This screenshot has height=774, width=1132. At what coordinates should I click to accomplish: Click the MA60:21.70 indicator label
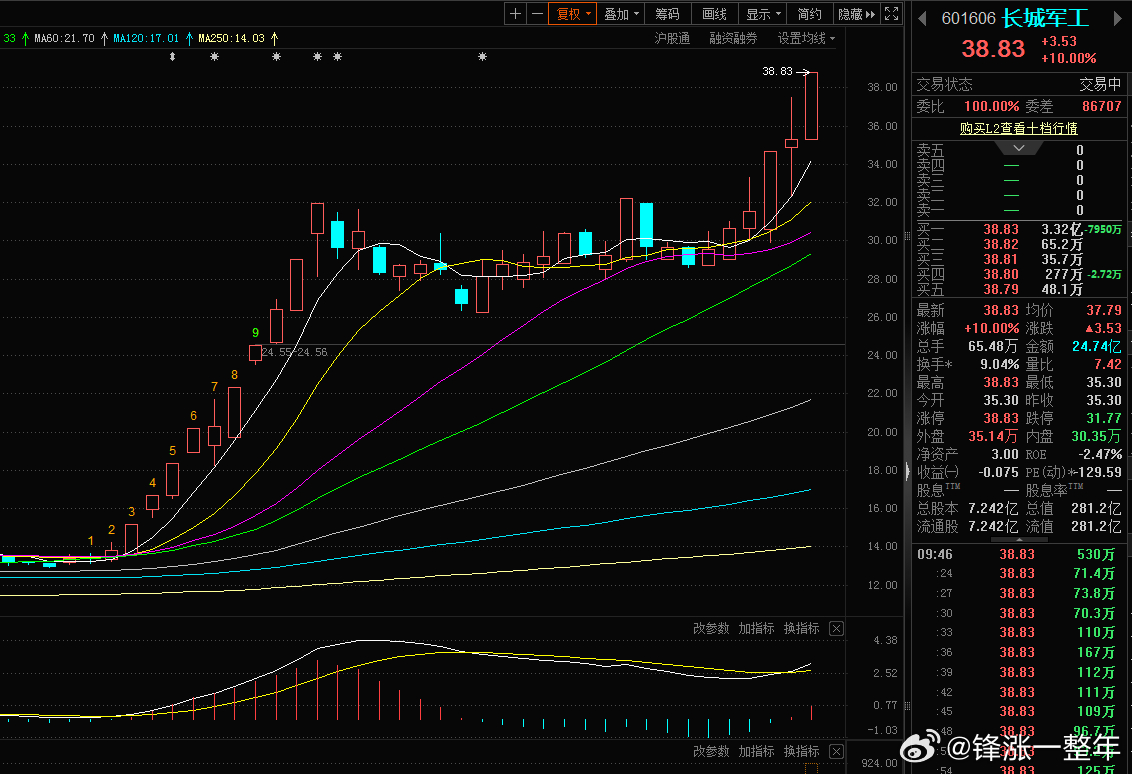64,38
